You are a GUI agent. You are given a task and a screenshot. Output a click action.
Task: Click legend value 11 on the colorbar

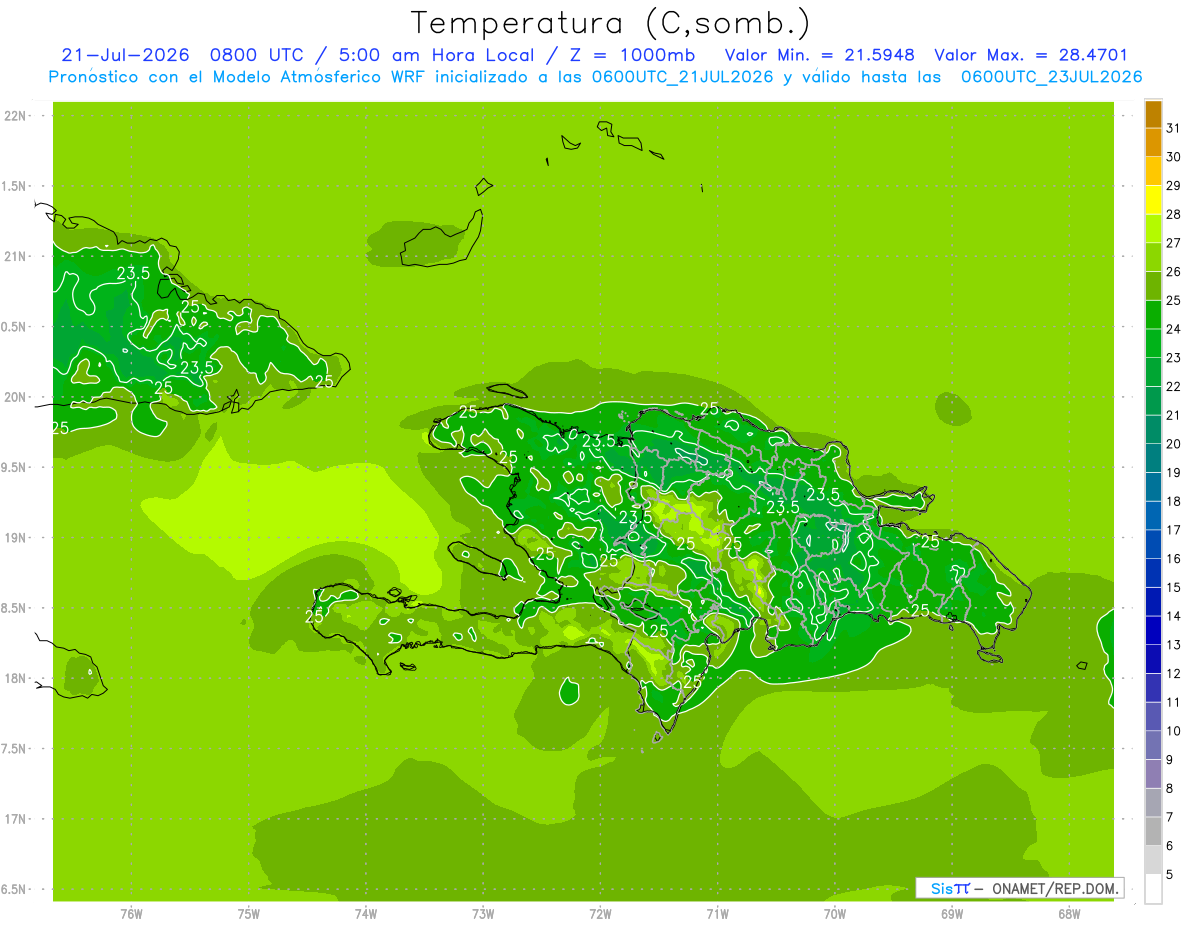point(1173,702)
